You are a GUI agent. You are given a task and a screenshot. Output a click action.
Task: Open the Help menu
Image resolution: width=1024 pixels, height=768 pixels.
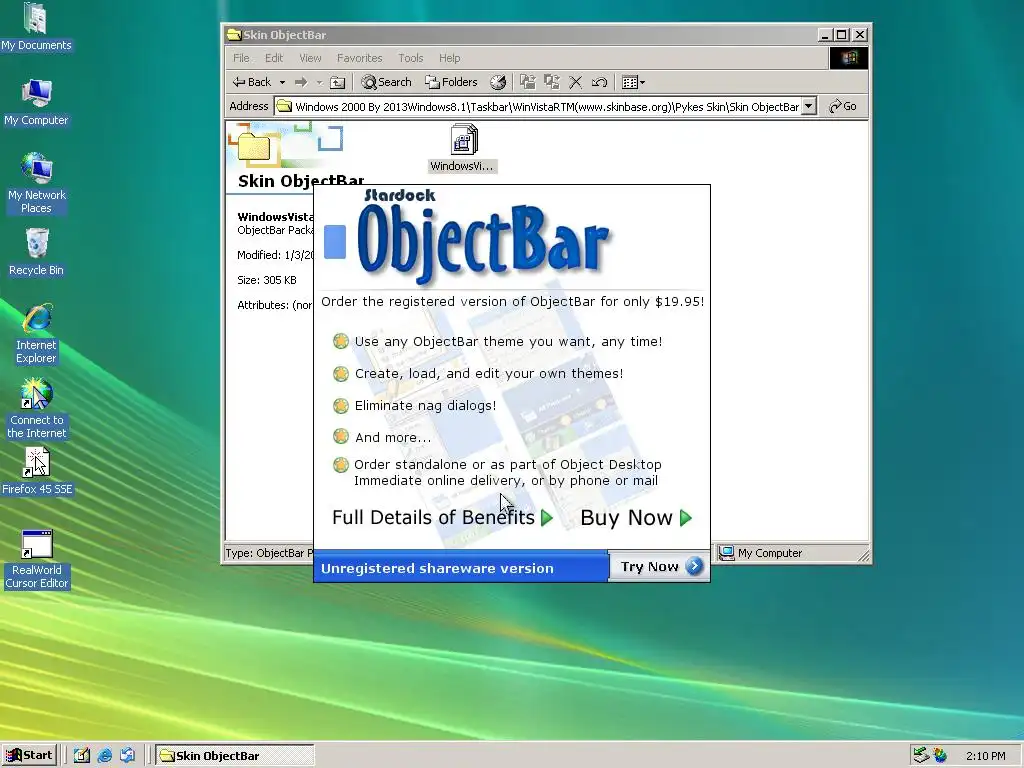click(449, 58)
